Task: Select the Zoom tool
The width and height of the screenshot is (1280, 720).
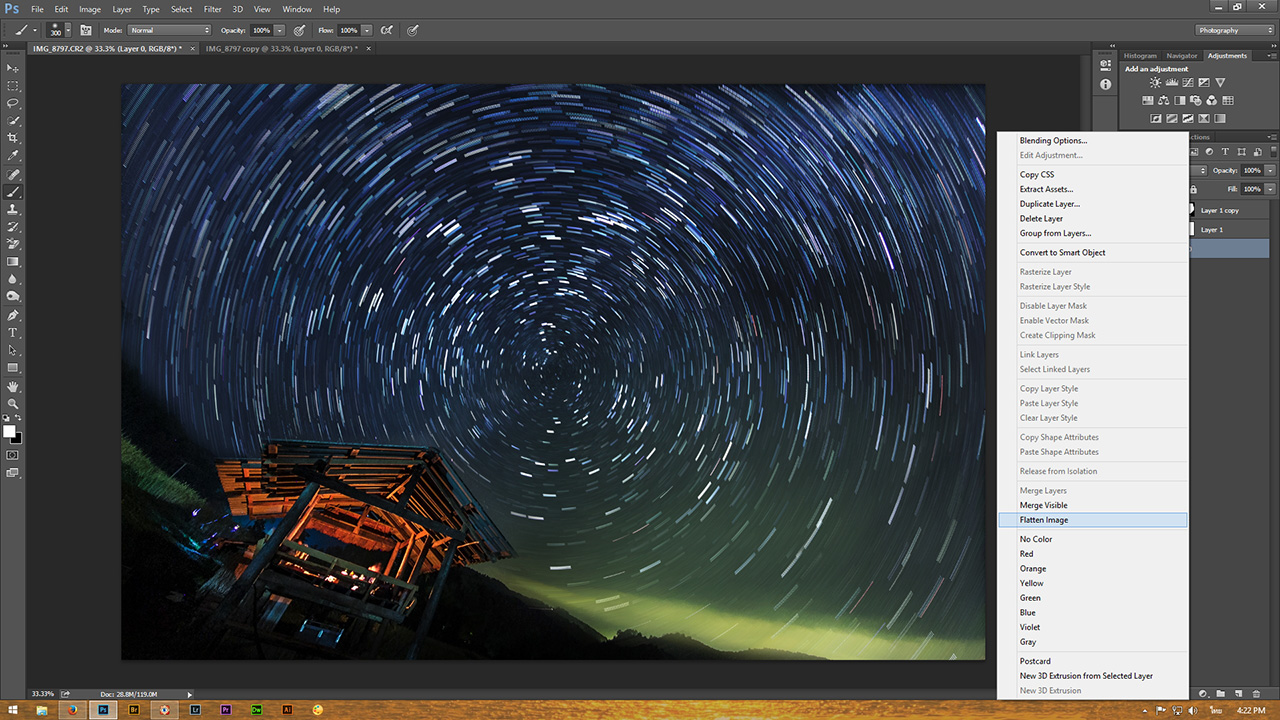Action: click(13, 403)
